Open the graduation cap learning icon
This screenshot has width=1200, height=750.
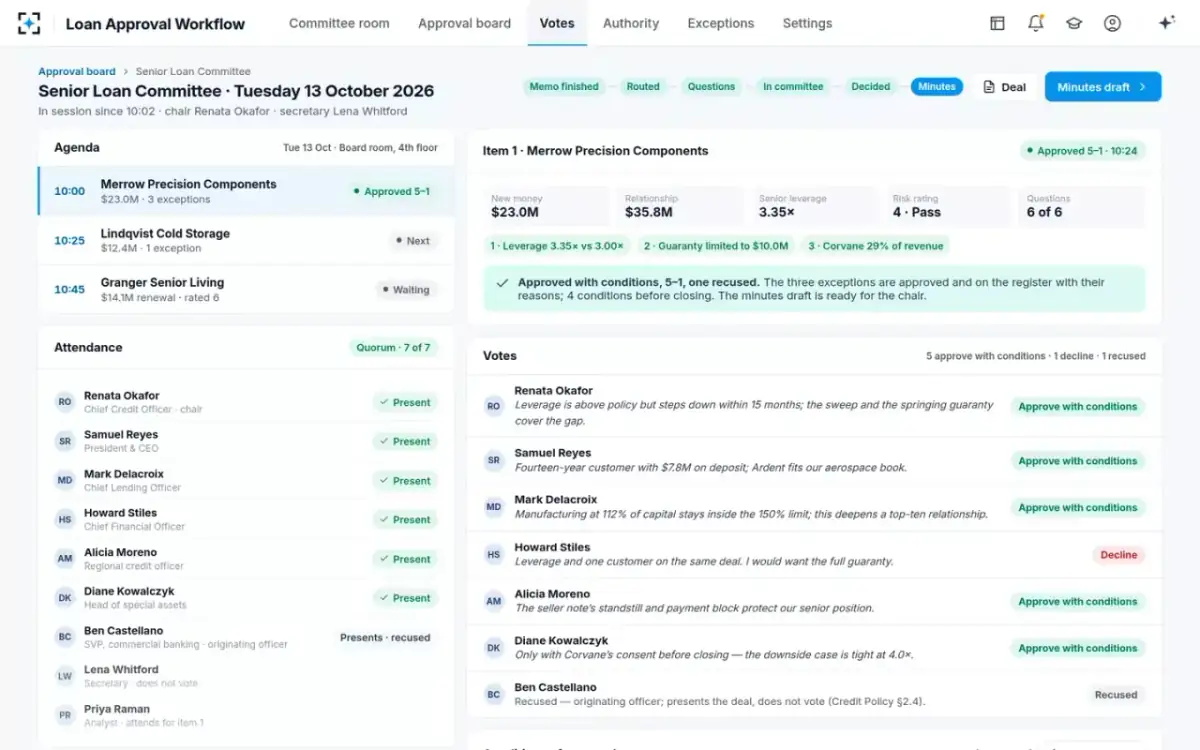[x=1074, y=23]
